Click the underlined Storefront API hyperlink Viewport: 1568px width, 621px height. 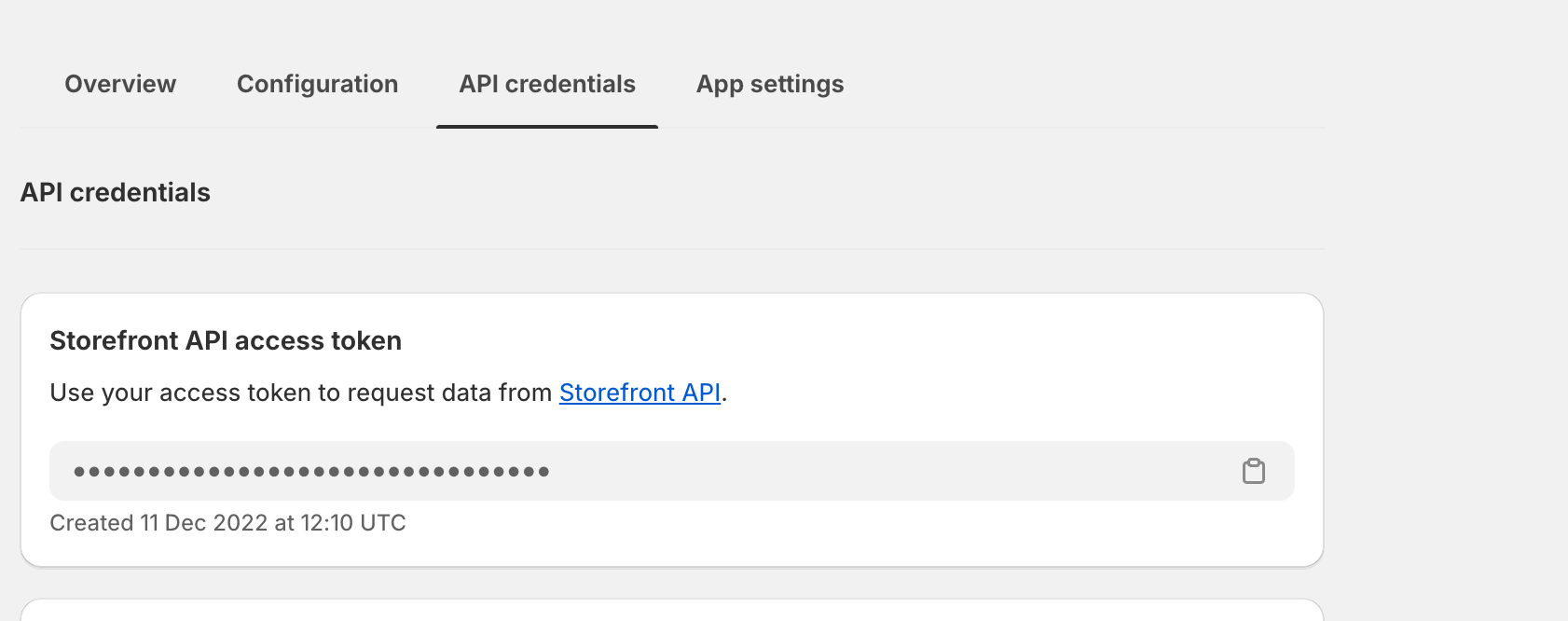pos(640,393)
